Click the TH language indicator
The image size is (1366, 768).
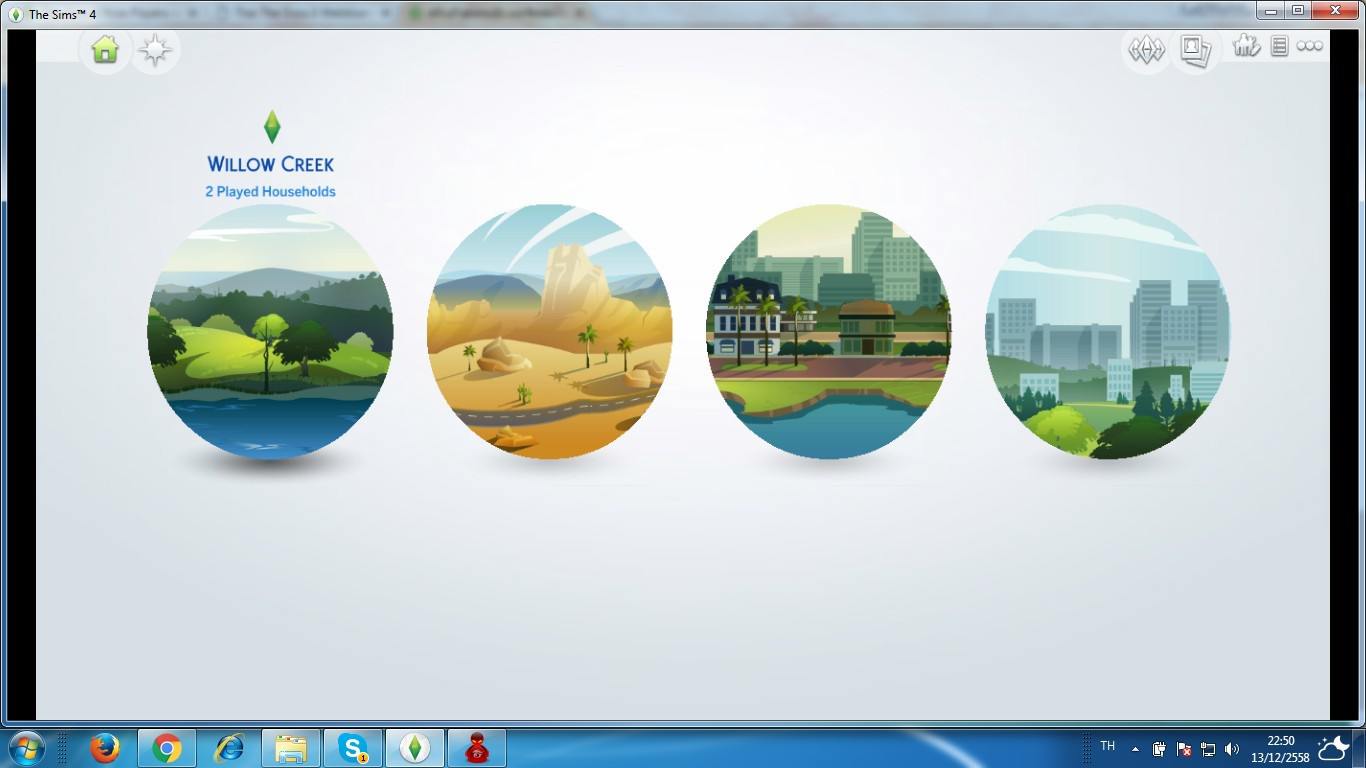coord(1107,746)
